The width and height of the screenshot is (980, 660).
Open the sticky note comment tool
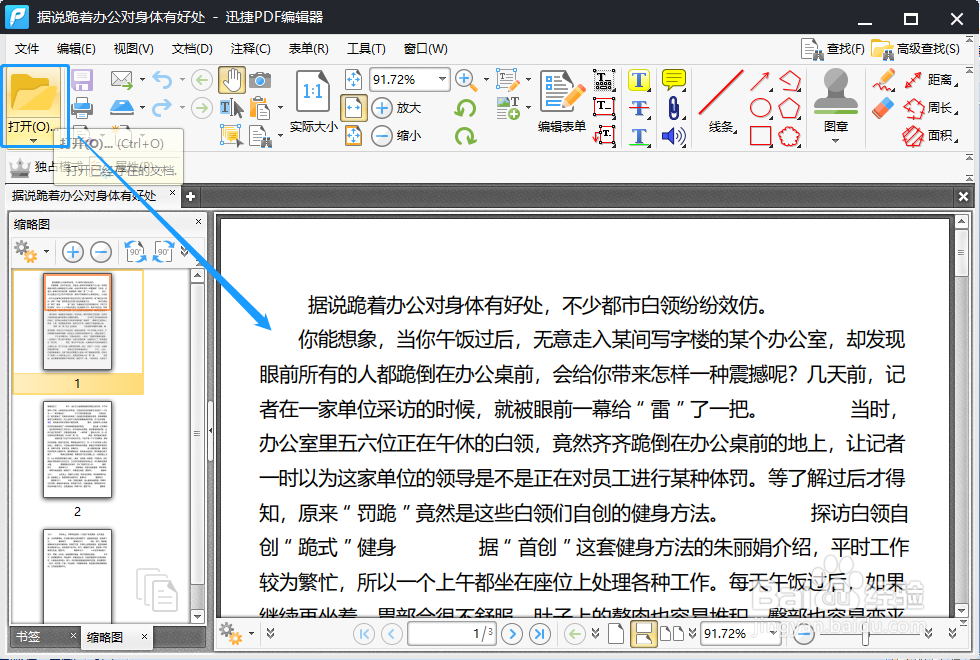click(671, 81)
